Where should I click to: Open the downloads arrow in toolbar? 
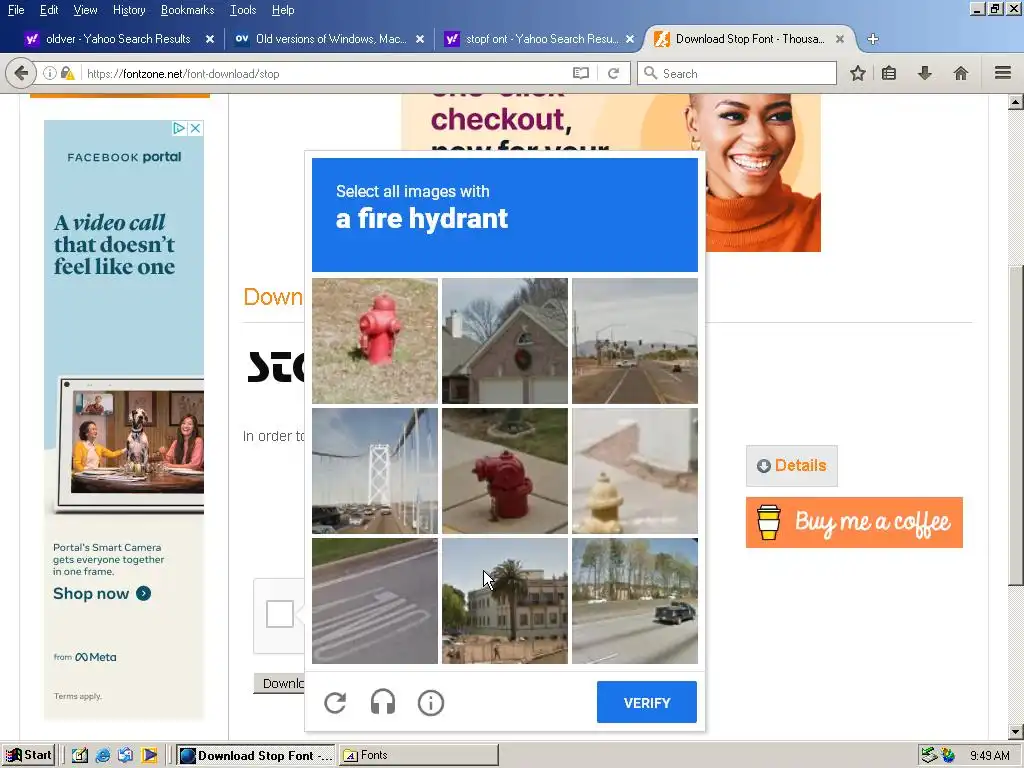925,73
